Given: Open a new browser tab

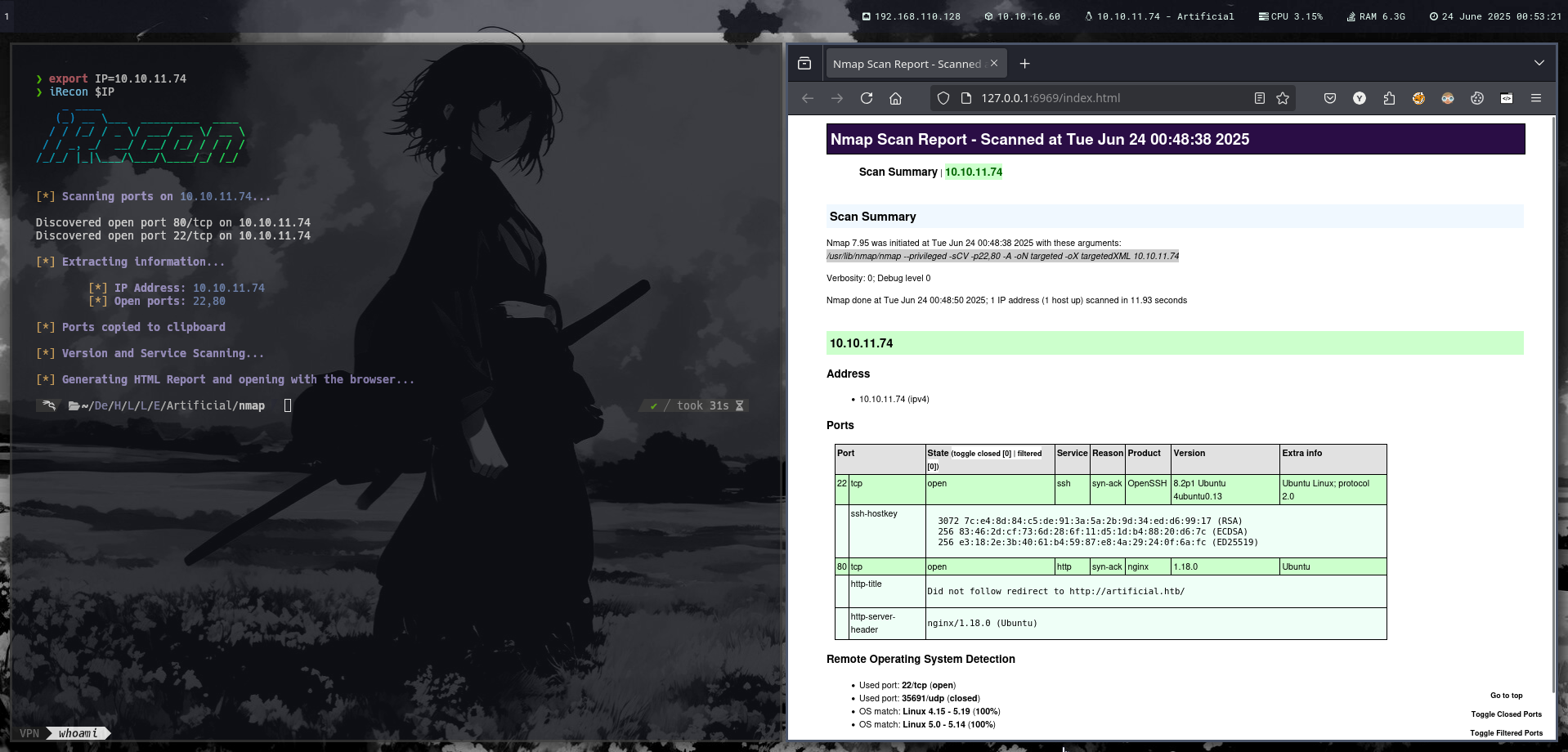Looking at the screenshot, I should pyautogui.click(x=1025, y=64).
